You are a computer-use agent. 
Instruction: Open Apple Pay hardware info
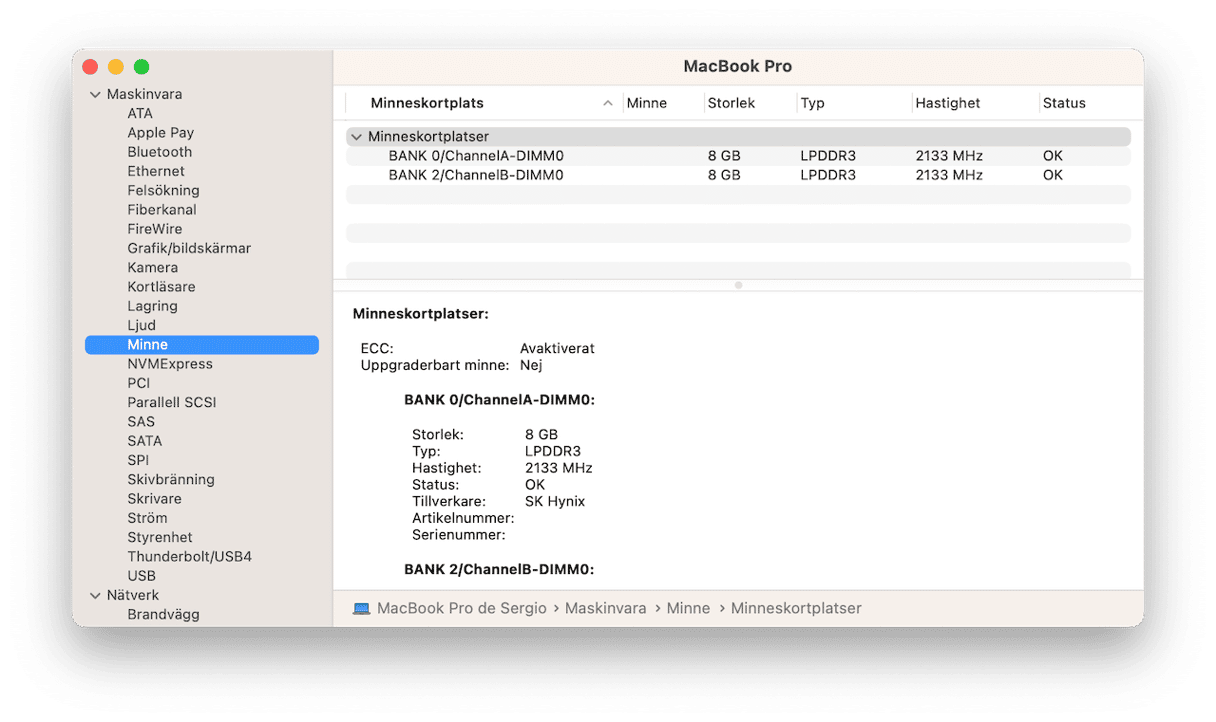(x=160, y=133)
